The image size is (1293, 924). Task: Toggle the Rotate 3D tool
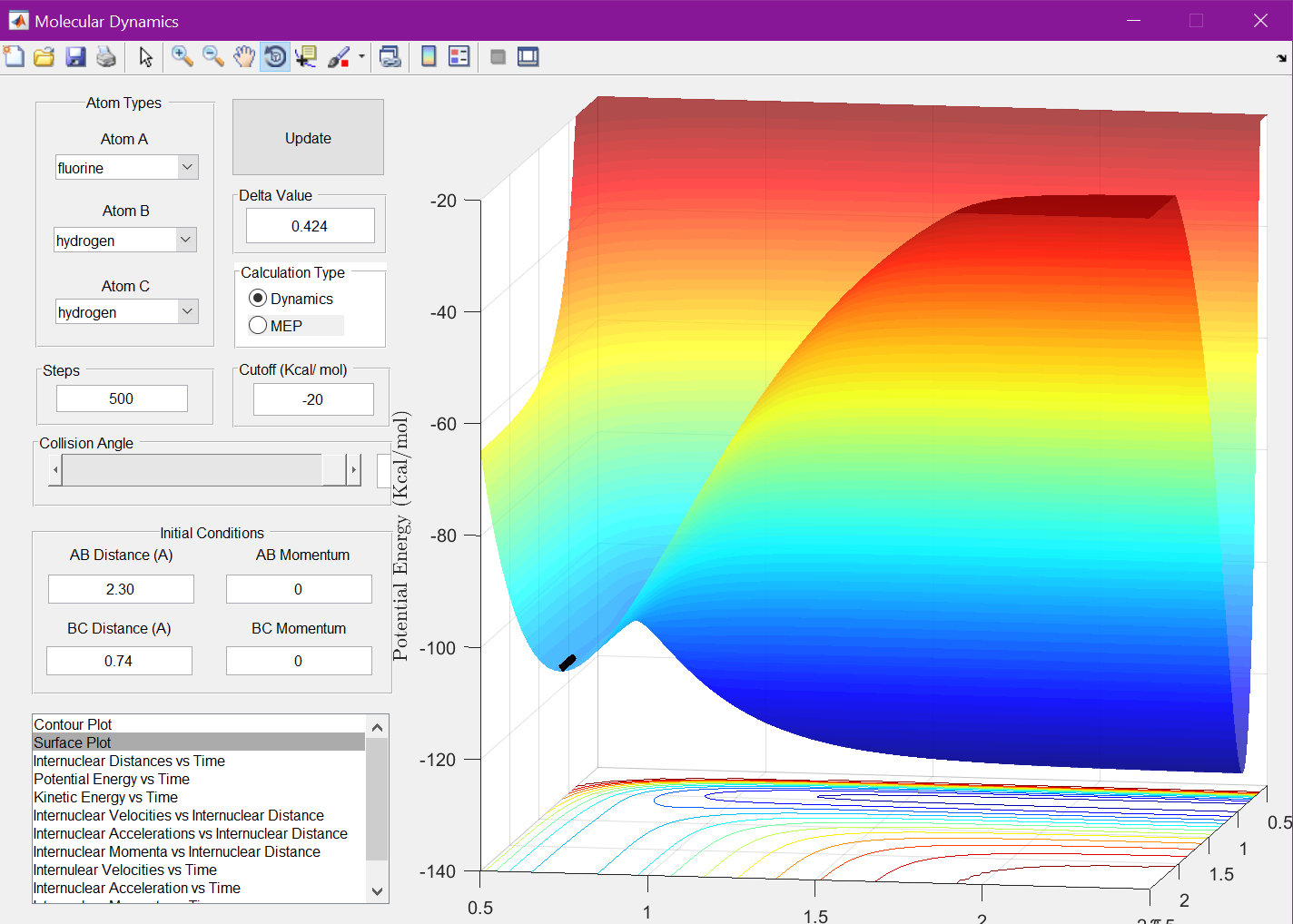(274, 57)
